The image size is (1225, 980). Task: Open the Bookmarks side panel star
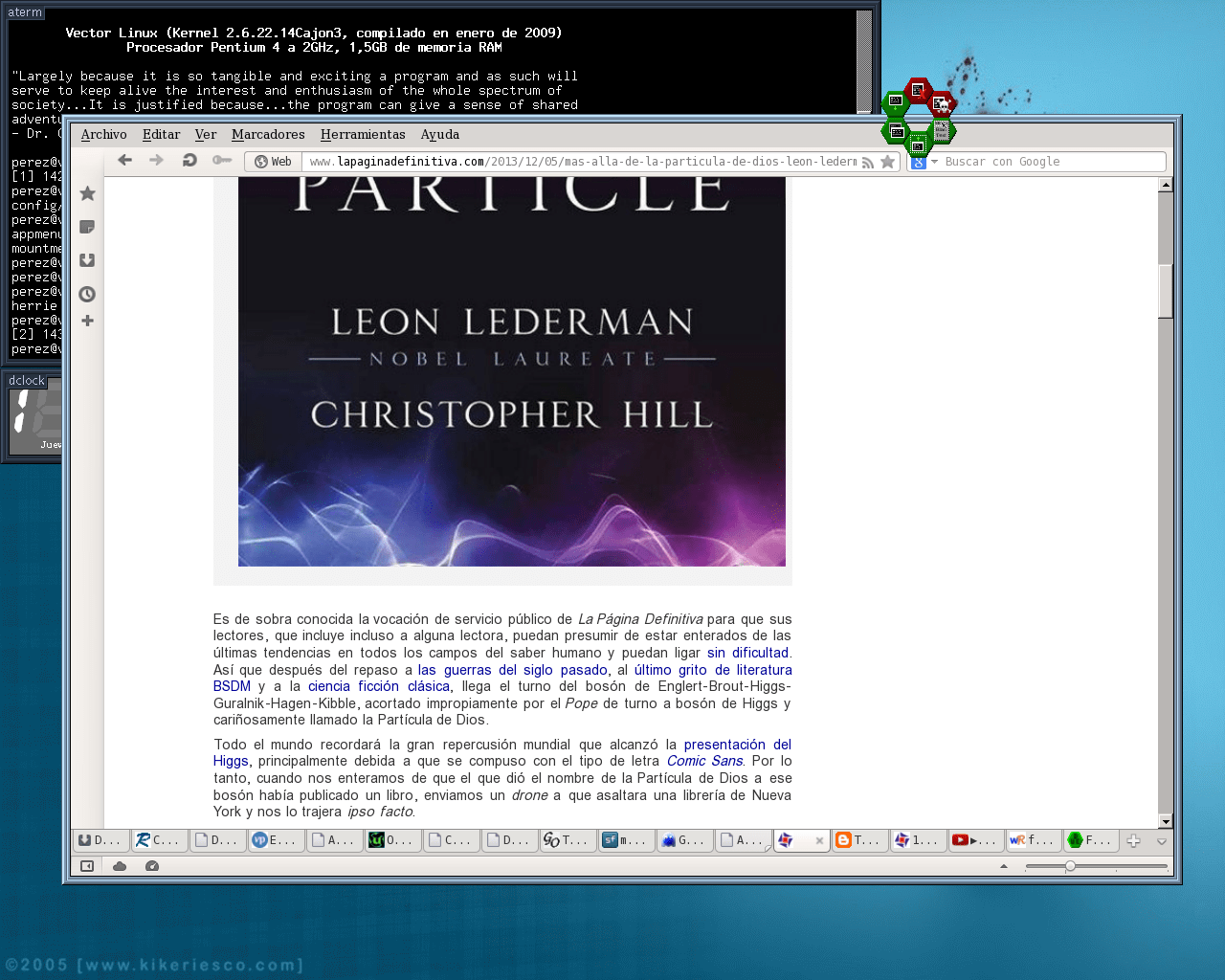87,193
